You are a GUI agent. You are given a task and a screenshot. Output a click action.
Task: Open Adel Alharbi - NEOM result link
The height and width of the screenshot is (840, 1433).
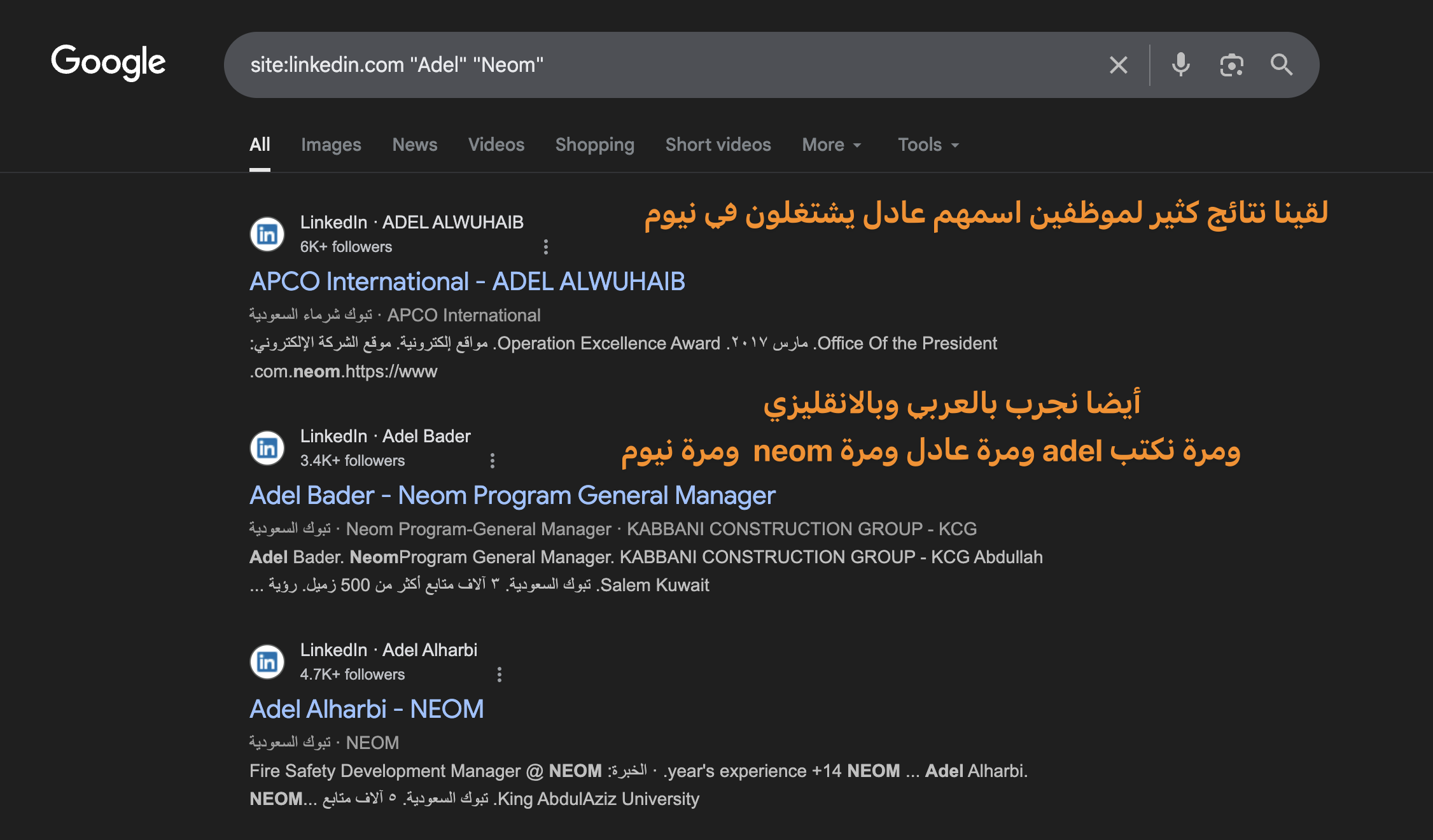367,709
